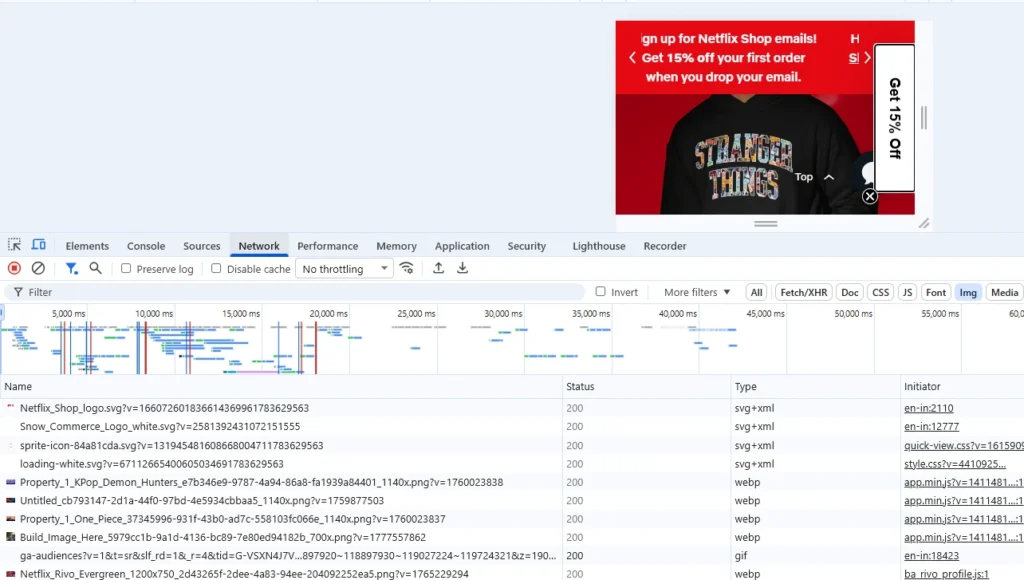
Task: Open initiator link en-in:2110
Action: [929, 408]
